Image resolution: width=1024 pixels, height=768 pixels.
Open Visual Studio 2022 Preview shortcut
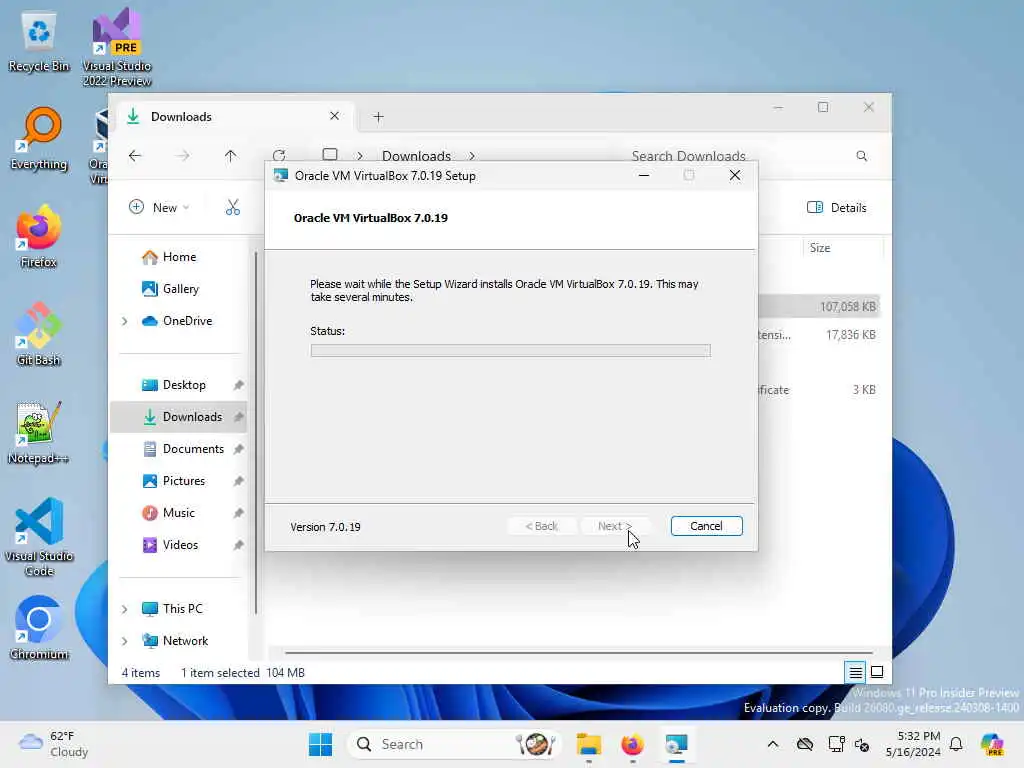[x=117, y=47]
